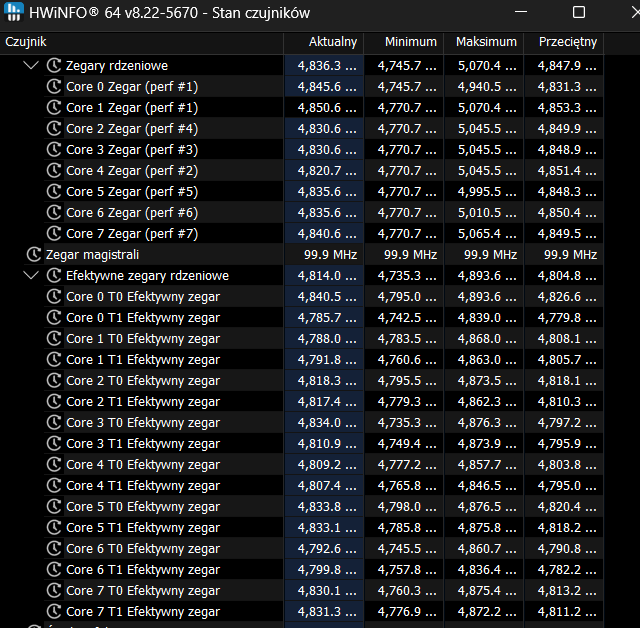The width and height of the screenshot is (640, 628).
Task: Click the Przeciętny column header
Action: [x=562, y=42]
